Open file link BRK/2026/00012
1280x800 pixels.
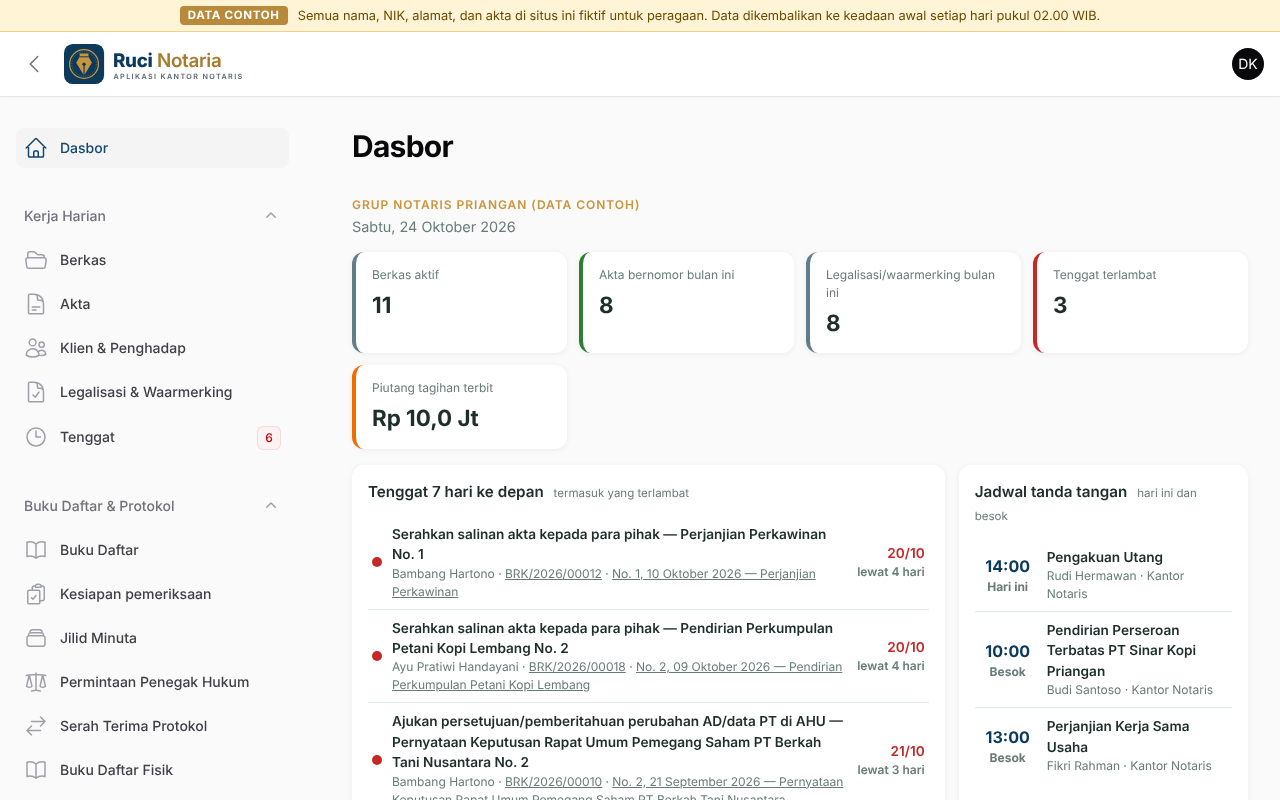pos(553,574)
